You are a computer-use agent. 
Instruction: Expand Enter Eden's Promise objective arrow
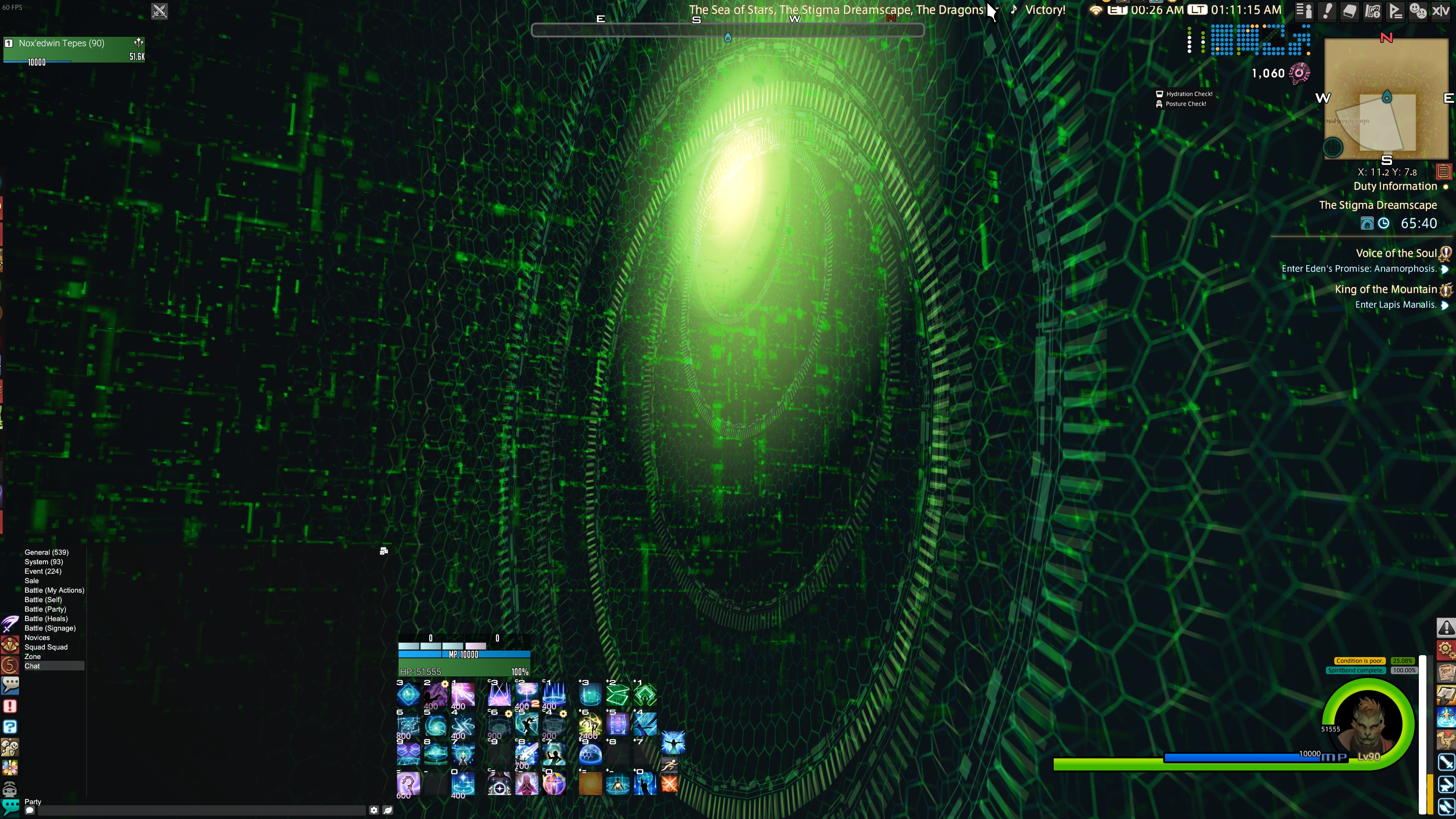point(1444,269)
